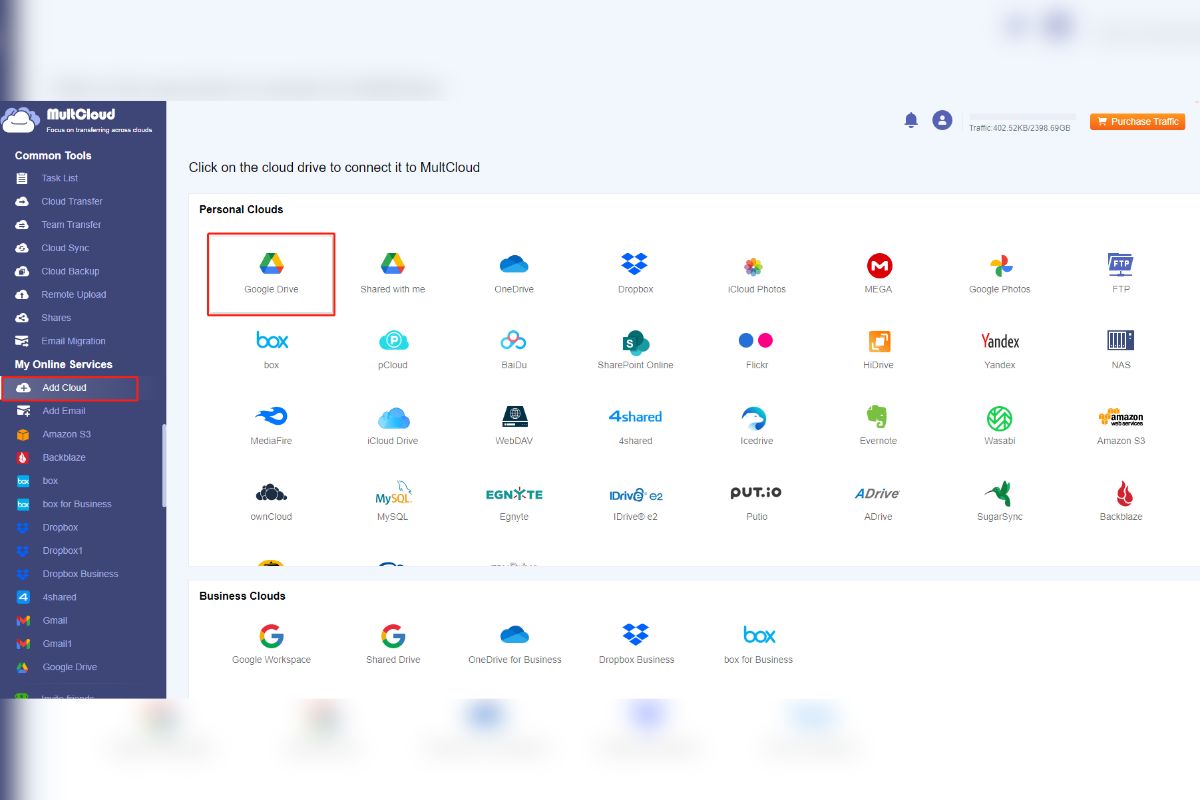1200x800 pixels.
Task: Connect Yandex disk
Action: [1000, 350]
